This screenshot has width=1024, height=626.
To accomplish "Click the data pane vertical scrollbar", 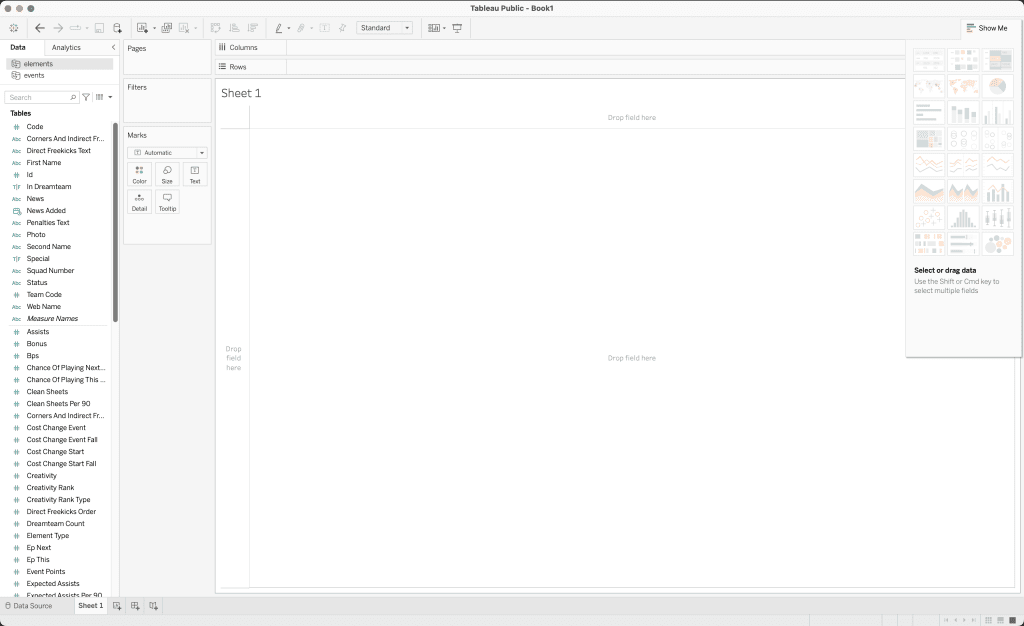I will click(116, 223).
